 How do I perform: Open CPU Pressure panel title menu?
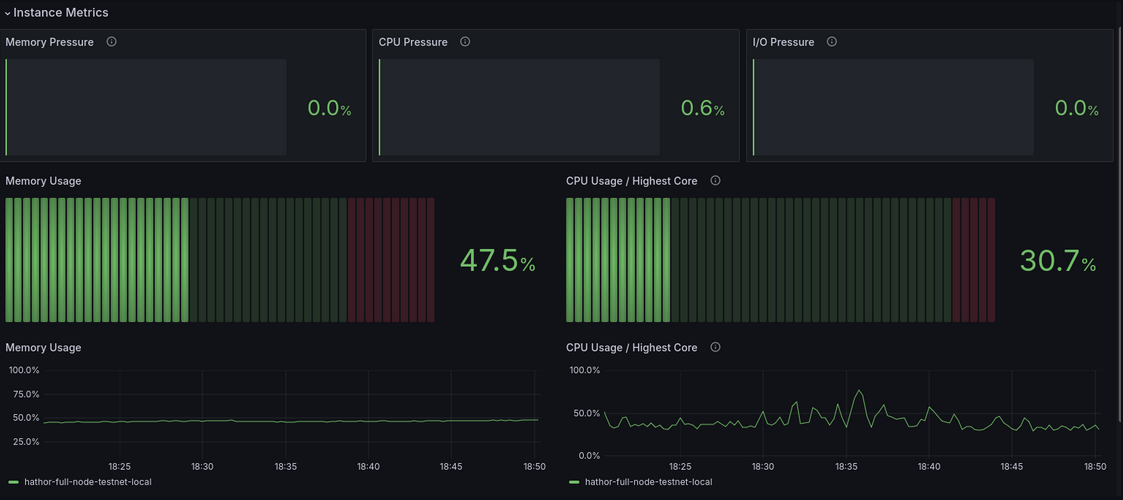(x=413, y=42)
